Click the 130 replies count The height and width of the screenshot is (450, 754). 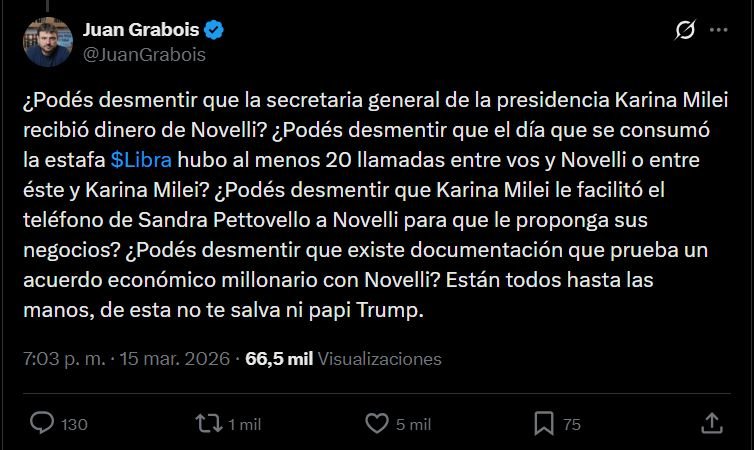pos(74,424)
